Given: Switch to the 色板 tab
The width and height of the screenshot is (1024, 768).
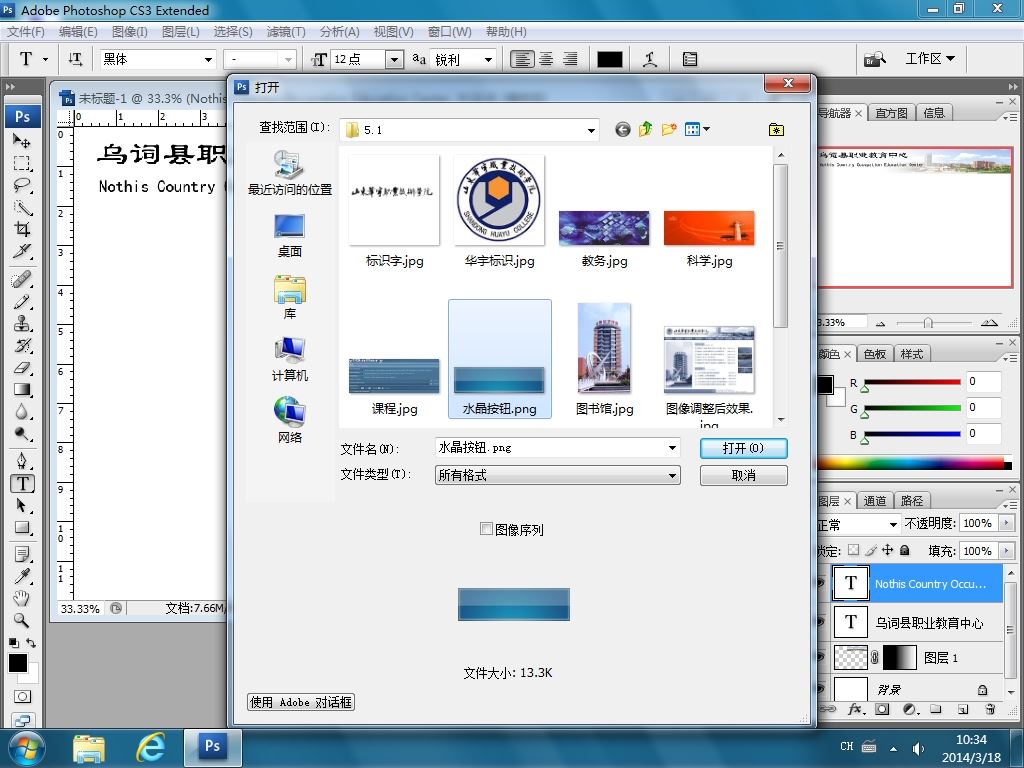Looking at the screenshot, I should click(874, 354).
